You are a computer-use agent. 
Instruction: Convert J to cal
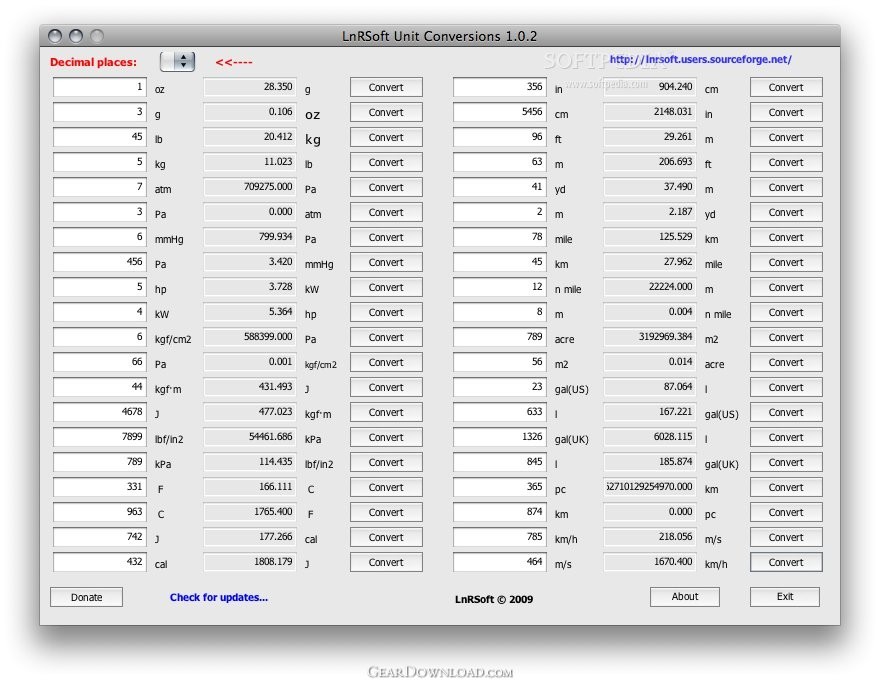point(386,537)
